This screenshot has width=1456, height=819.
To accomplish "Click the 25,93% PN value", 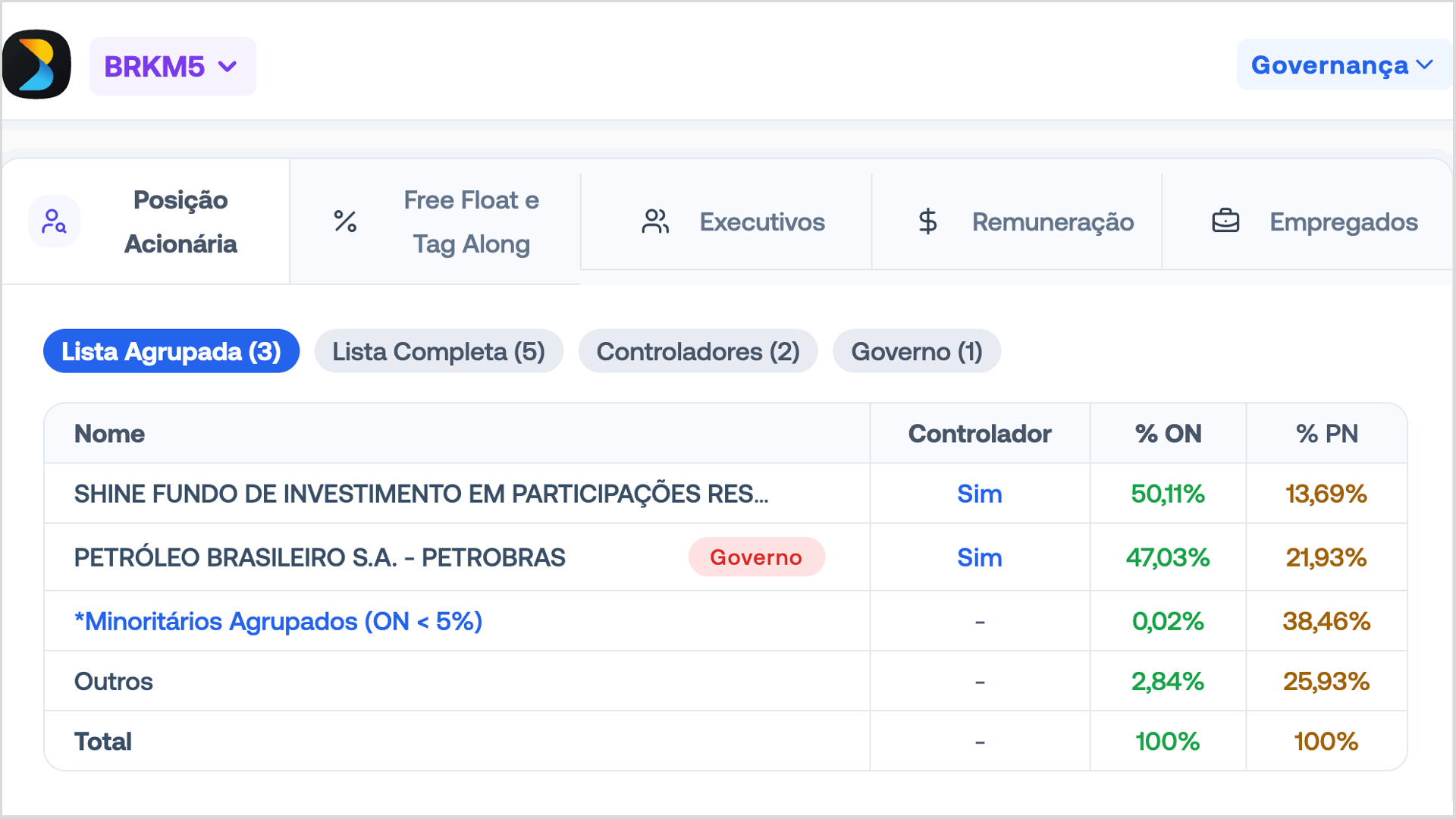I will click(1326, 681).
